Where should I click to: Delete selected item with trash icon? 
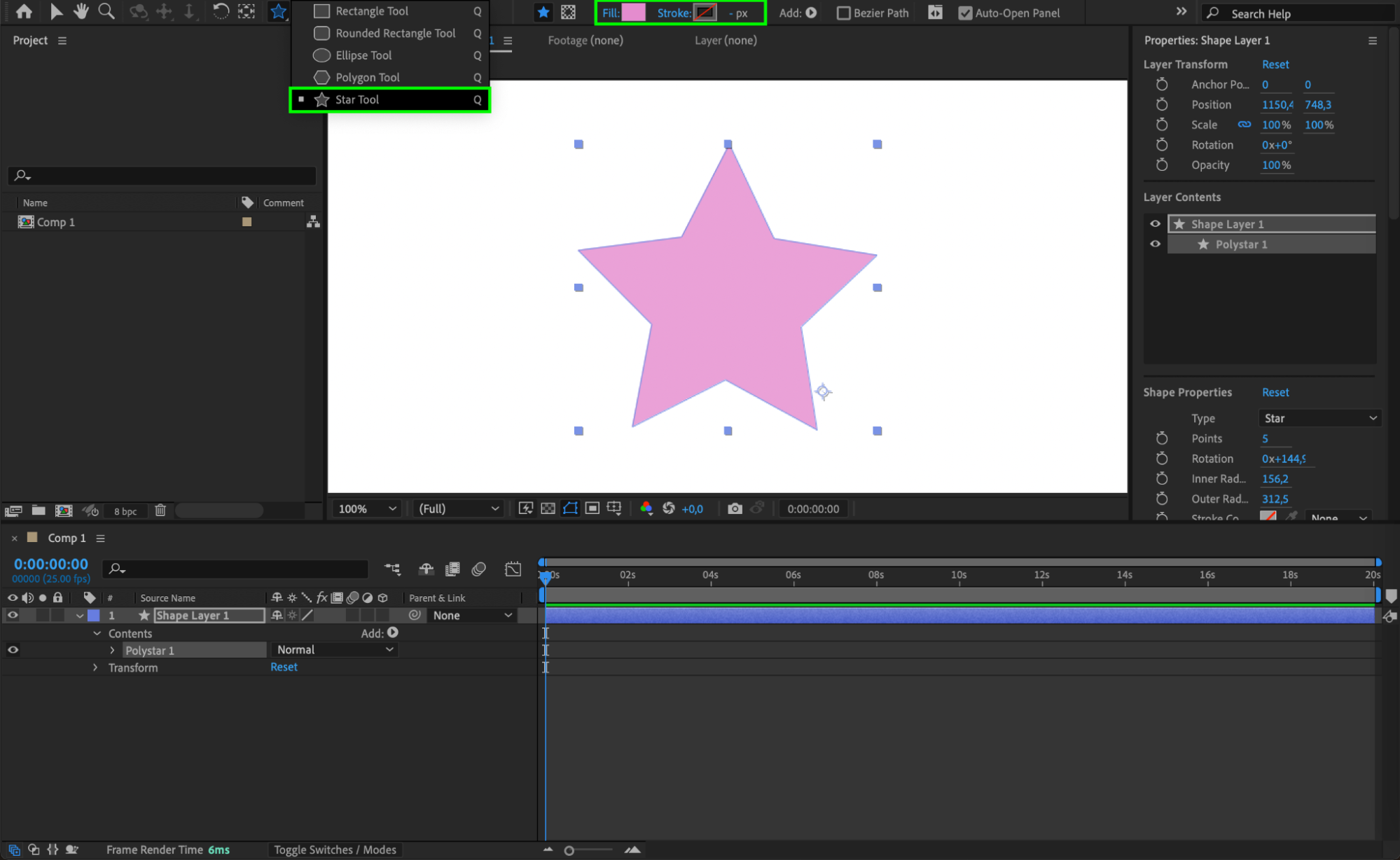(160, 511)
